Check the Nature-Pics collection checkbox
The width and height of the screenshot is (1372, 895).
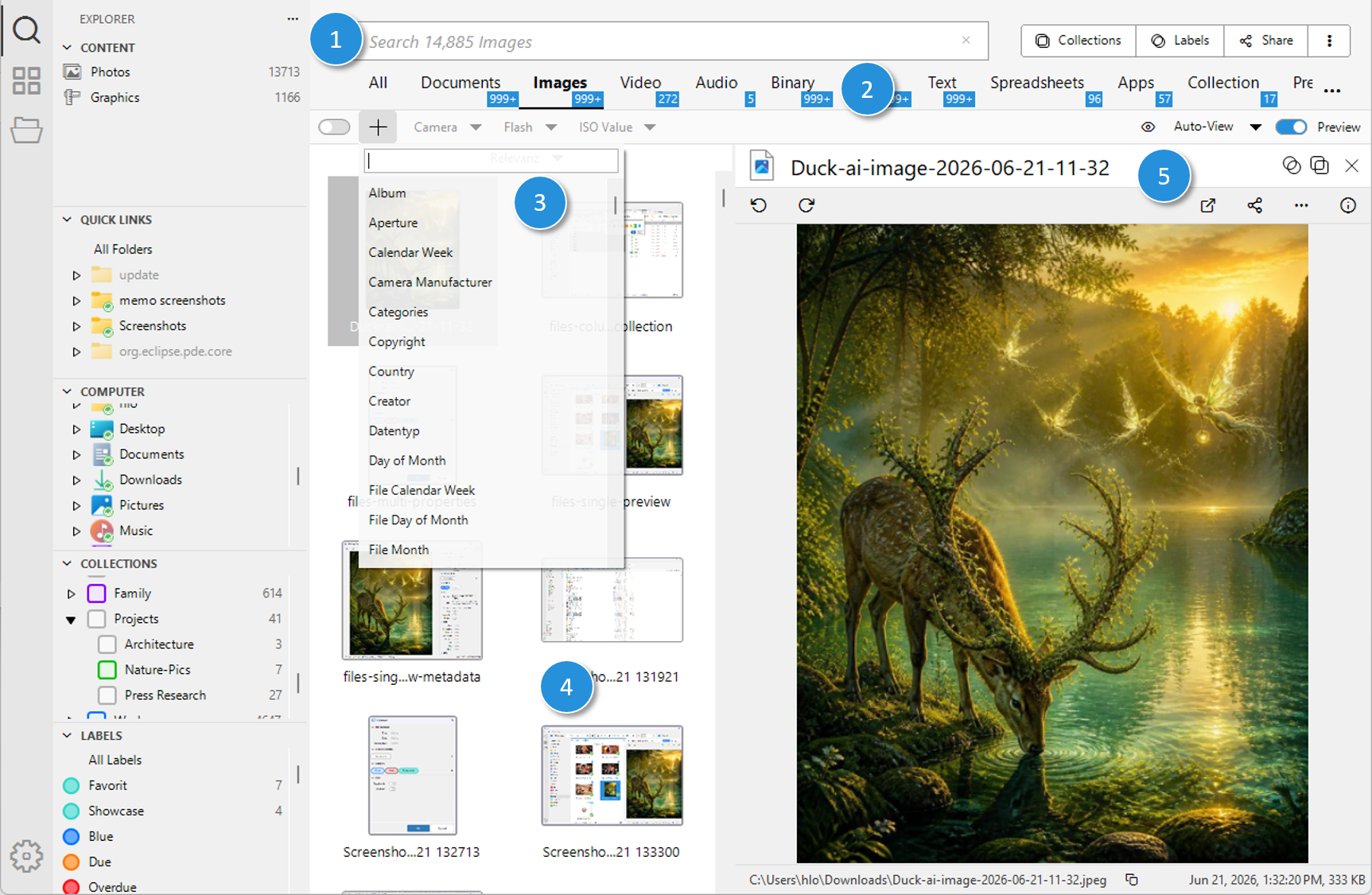(x=107, y=670)
